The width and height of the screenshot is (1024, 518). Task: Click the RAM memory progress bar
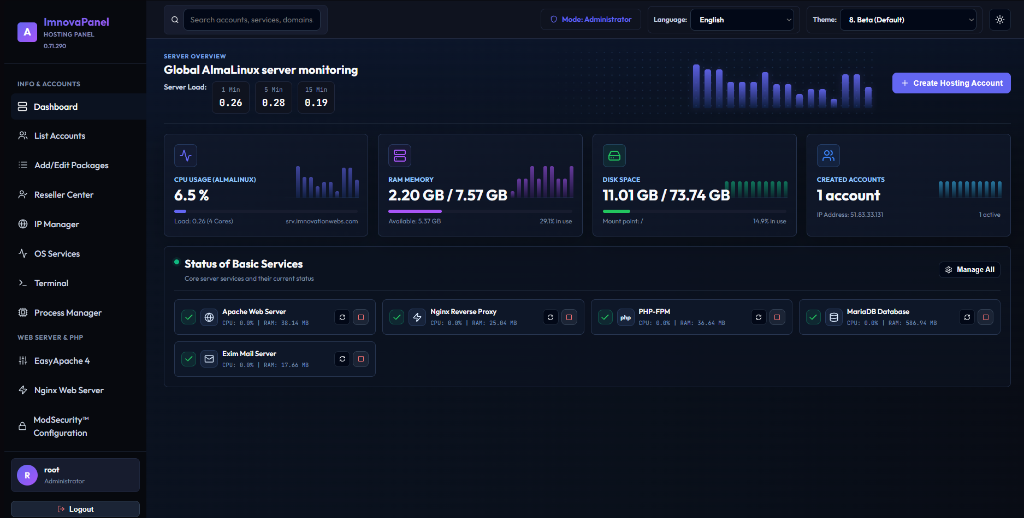point(480,211)
